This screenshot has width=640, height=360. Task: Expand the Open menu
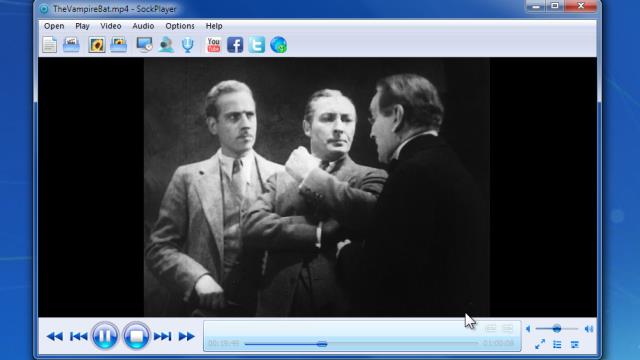[54, 26]
